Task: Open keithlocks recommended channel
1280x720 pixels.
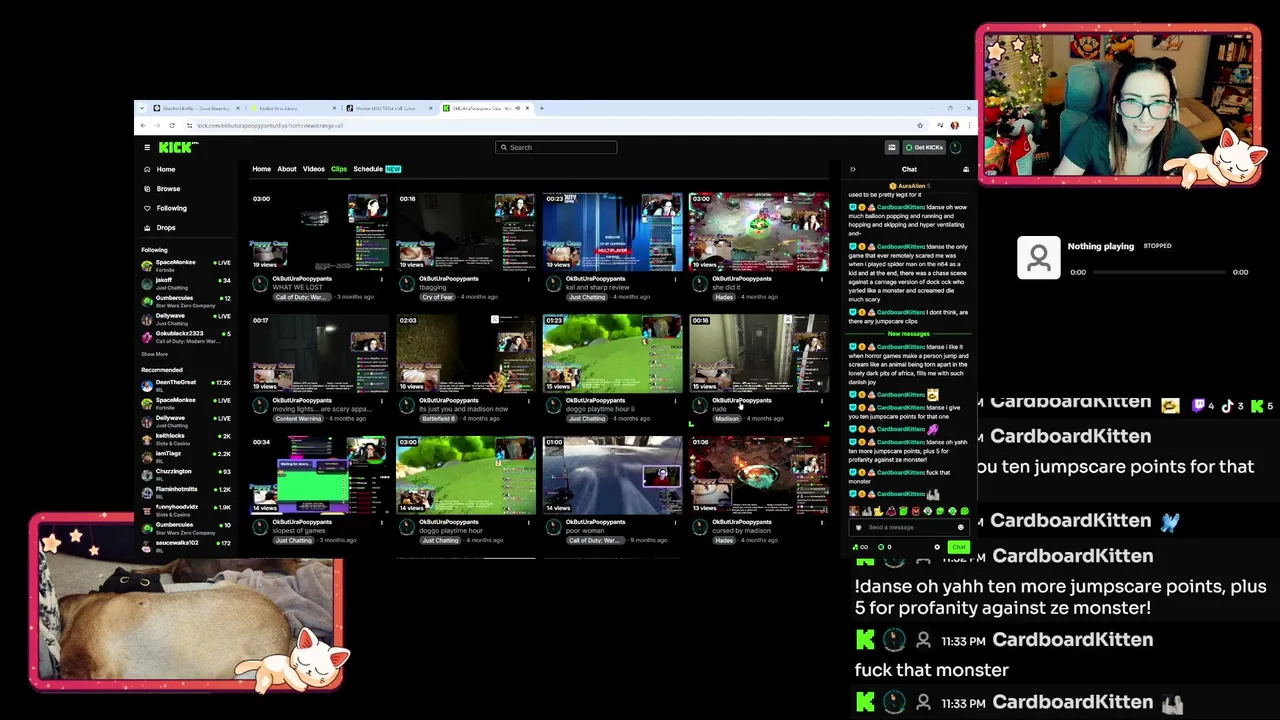Action: [186, 438]
